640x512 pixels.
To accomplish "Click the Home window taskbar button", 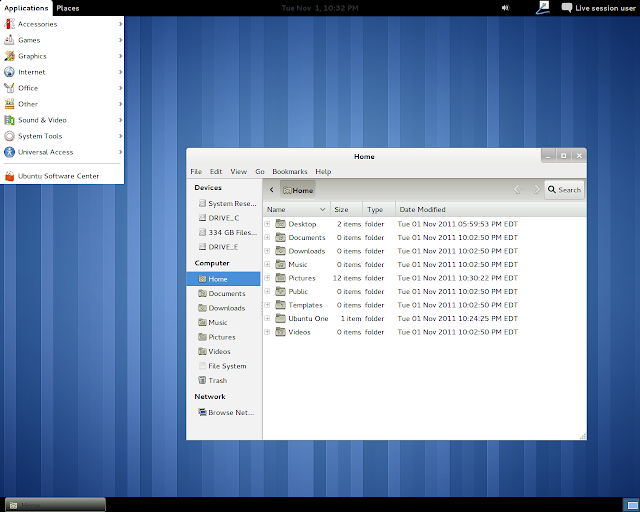I will [55, 505].
